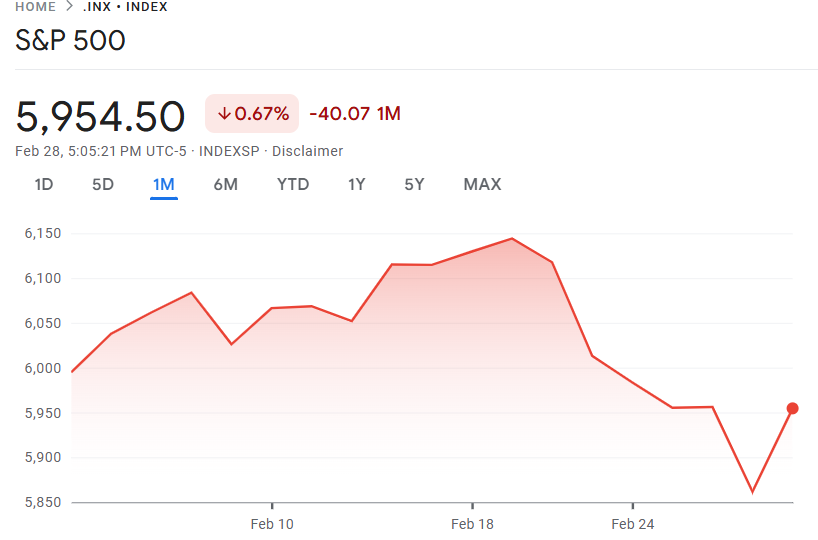Screen dimensions: 818x540
Task: Open the Disclaimer link
Action: 308,152
